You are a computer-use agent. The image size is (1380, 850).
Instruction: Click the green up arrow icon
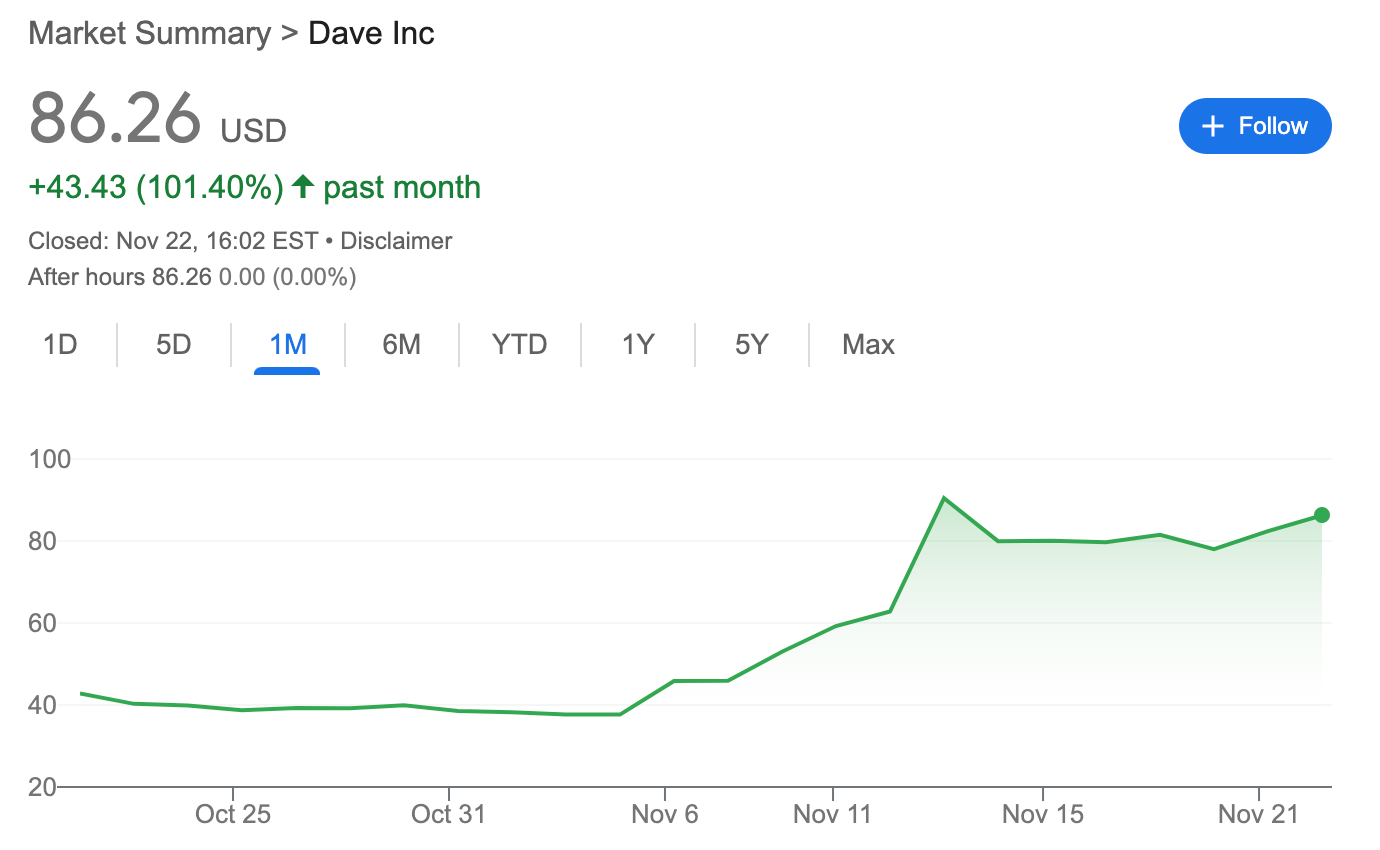pyautogui.click(x=303, y=186)
